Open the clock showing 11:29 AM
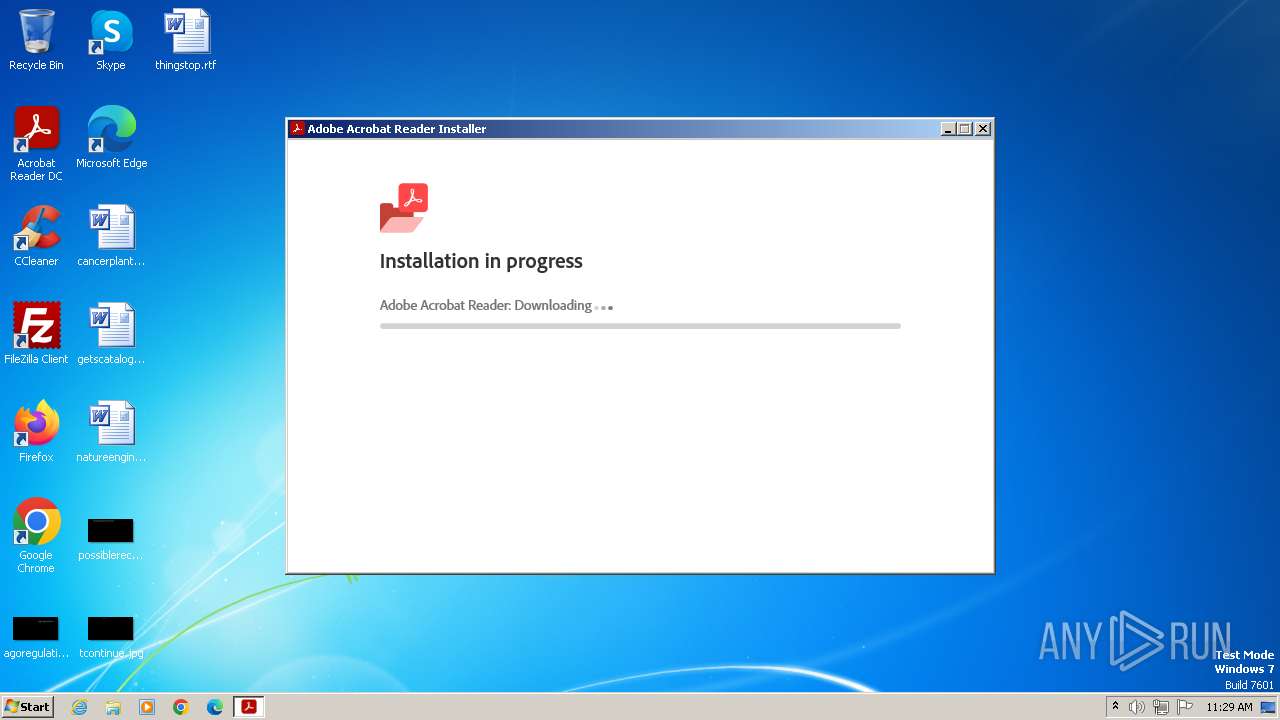Viewport: 1280px width, 720px height. [x=1229, y=707]
